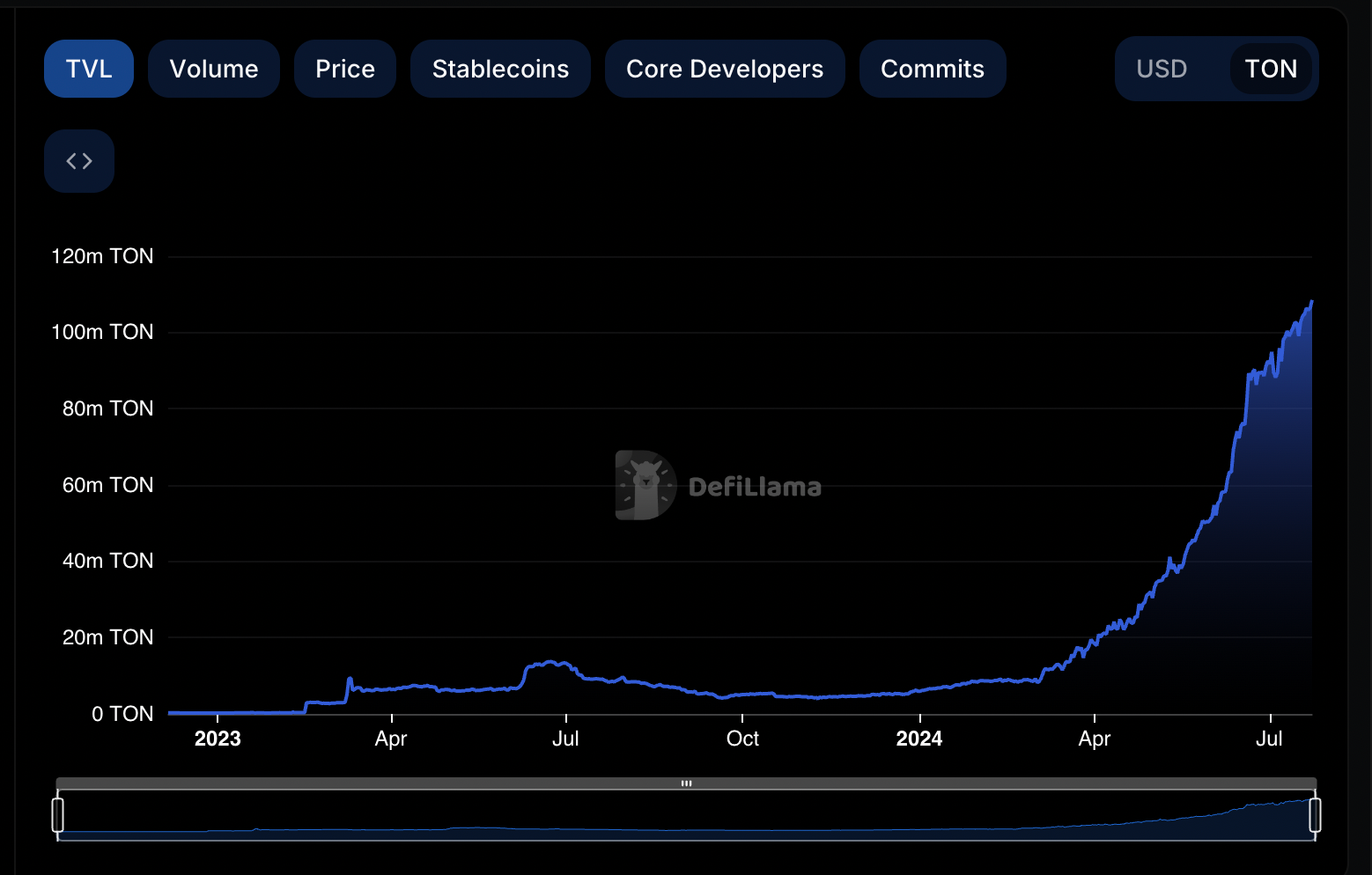This screenshot has height=875, width=1372.
Task: Click the 80m TON axis label
Action: tap(107, 408)
